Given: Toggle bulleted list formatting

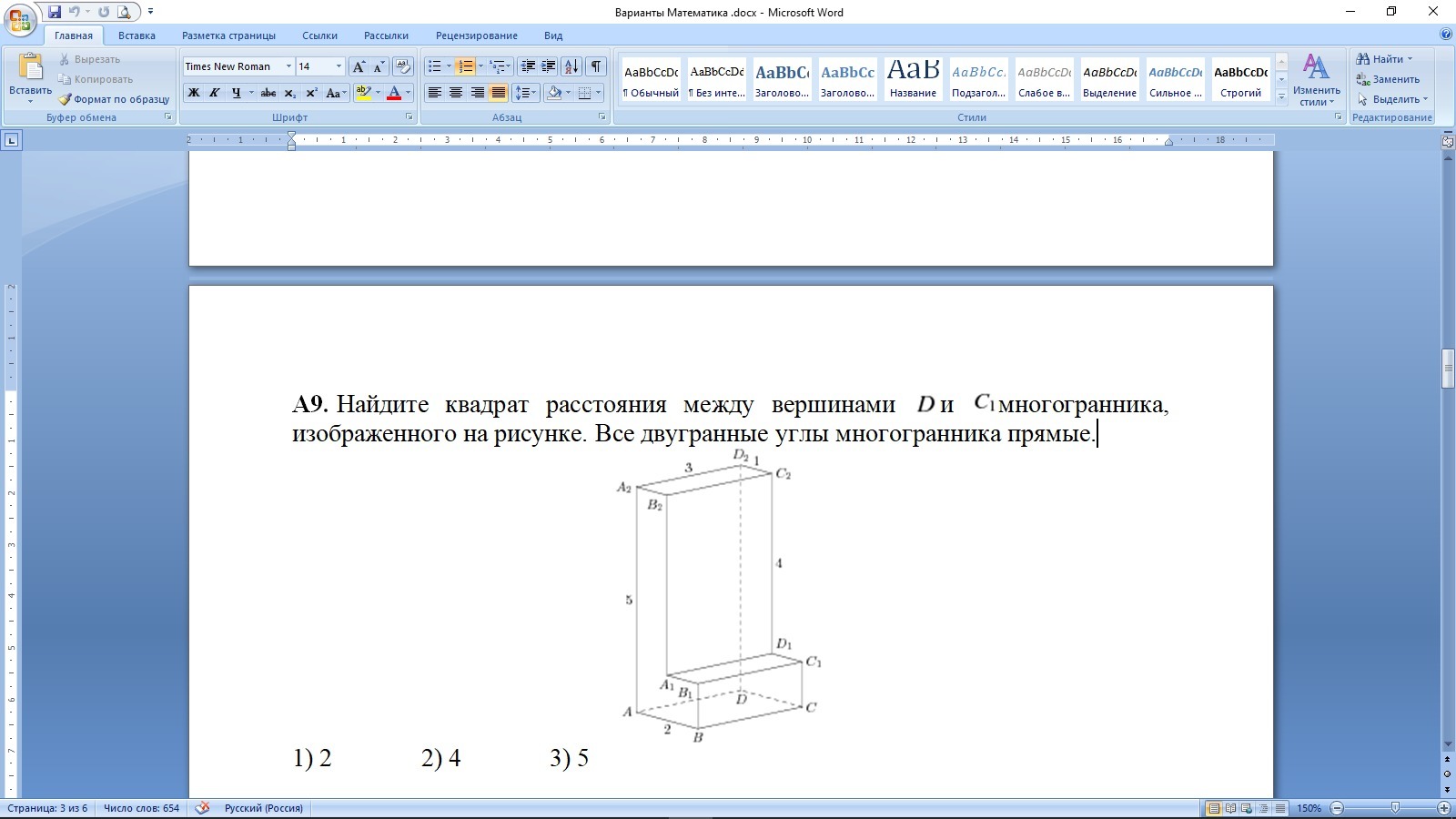Looking at the screenshot, I should [x=435, y=66].
